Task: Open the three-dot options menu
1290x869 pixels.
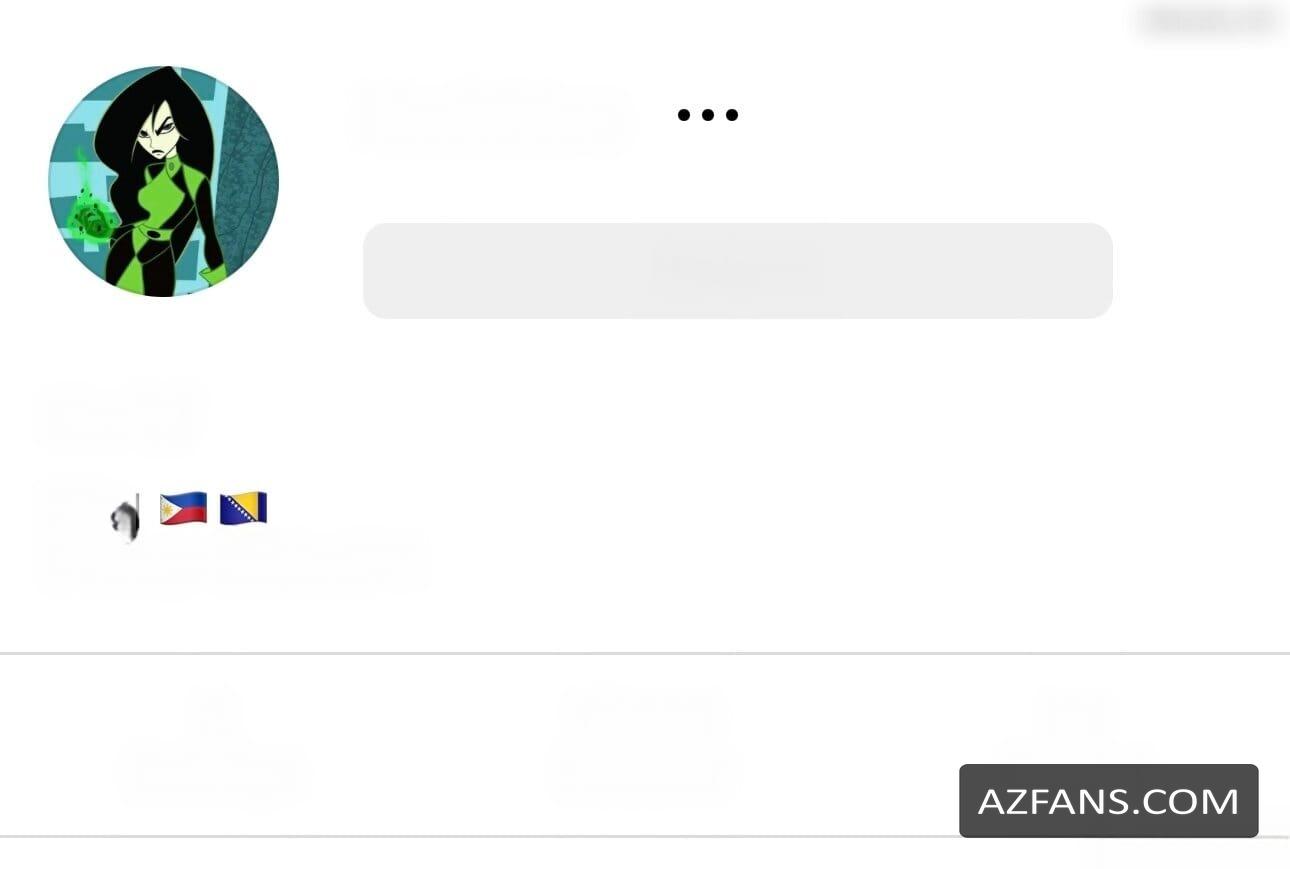Action: (x=708, y=115)
